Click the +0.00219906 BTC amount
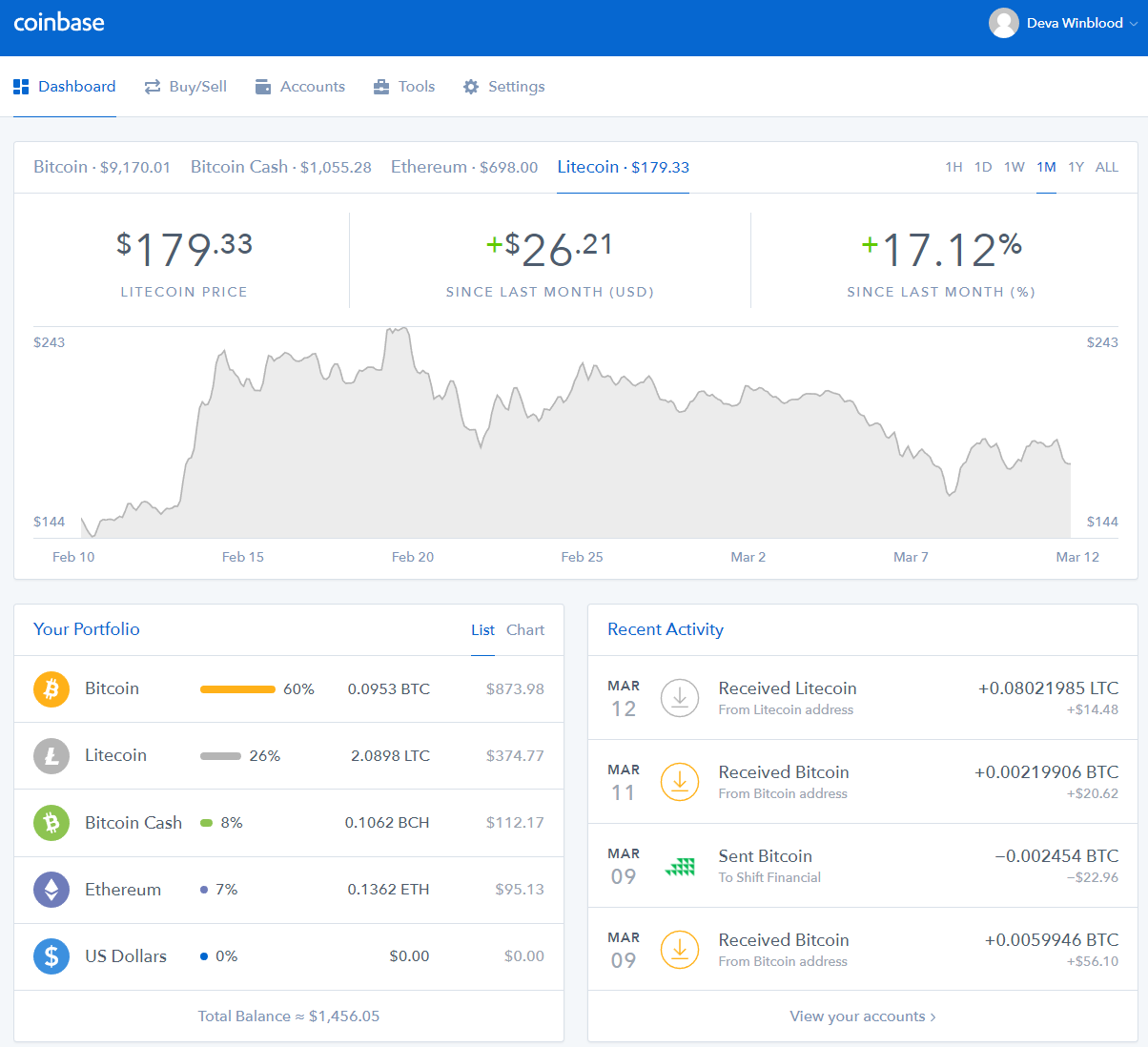Image resolution: width=1148 pixels, height=1047 pixels. point(1047,772)
